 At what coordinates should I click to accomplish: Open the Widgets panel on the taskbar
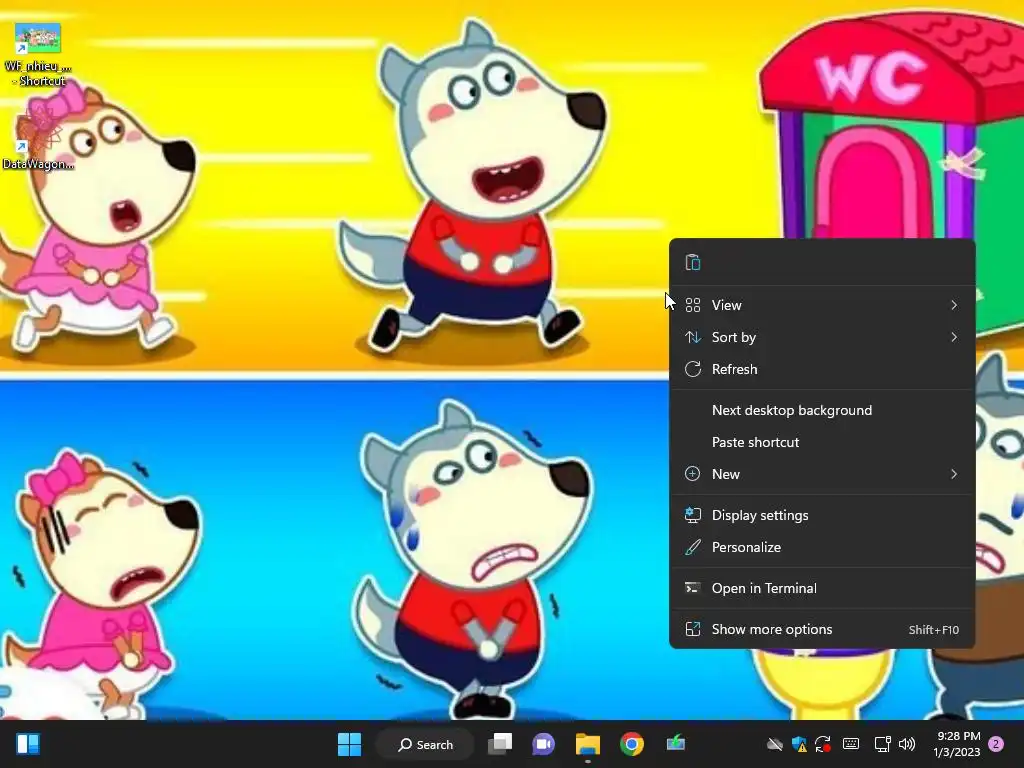click(x=28, y=744)
